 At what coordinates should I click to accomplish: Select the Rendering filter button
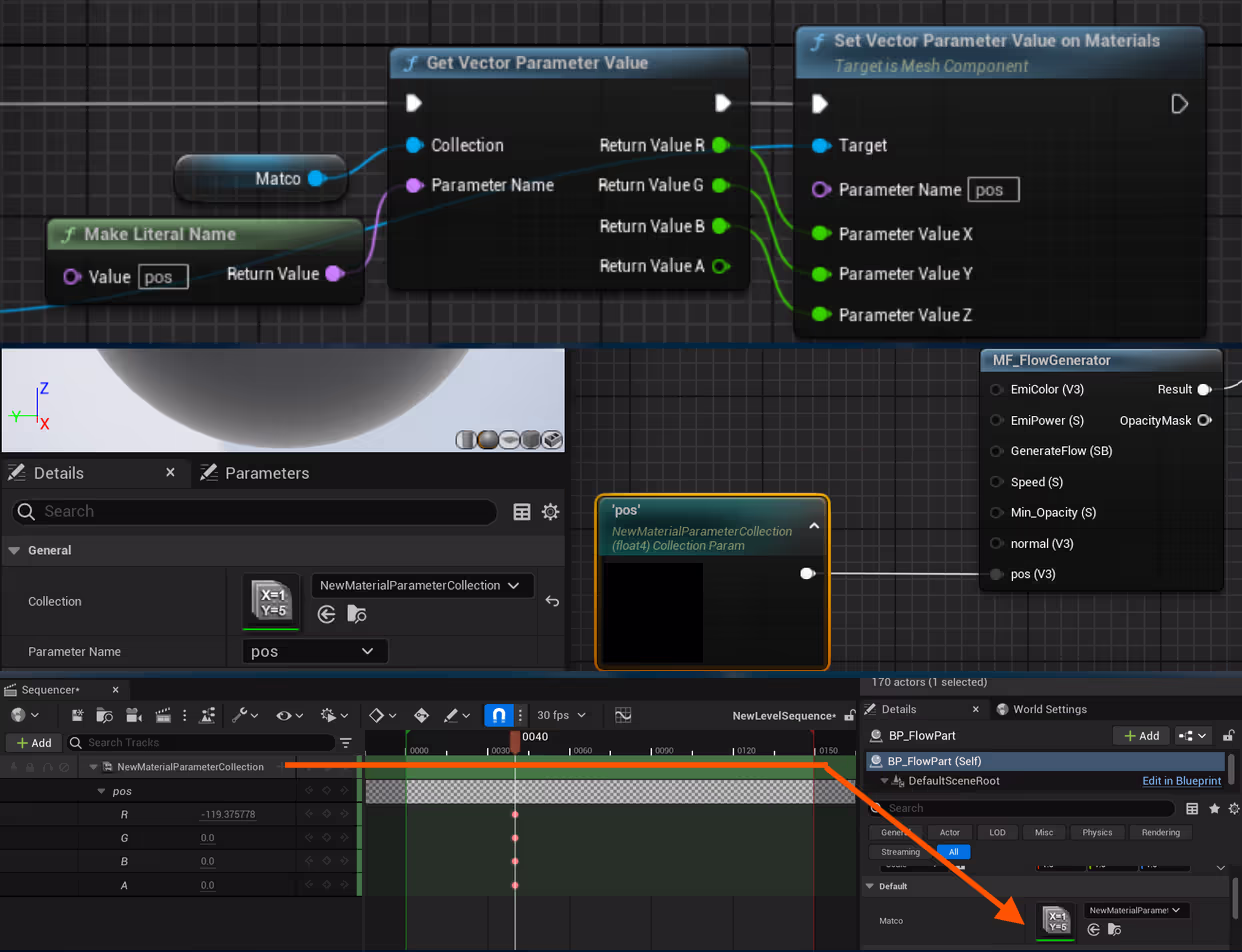[x=1159, y=832]
